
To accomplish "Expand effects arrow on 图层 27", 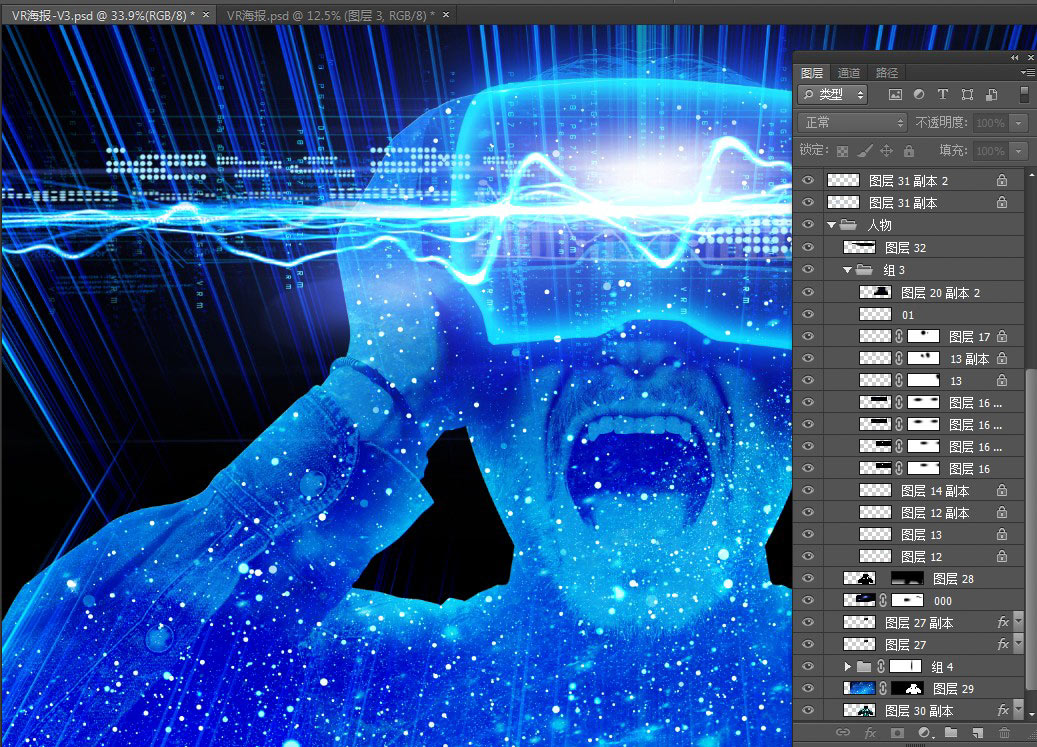I will point(1018,643).
